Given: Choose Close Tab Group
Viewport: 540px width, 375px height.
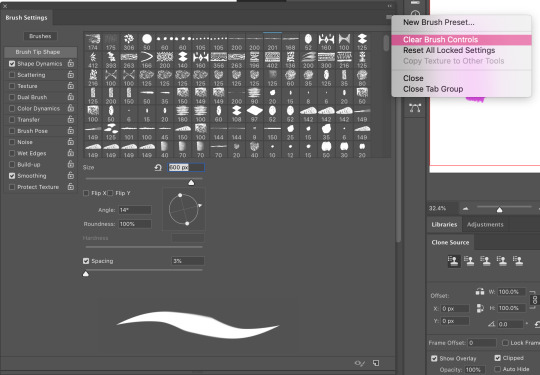Looking at the screenshot, I should tap(433, 89).
